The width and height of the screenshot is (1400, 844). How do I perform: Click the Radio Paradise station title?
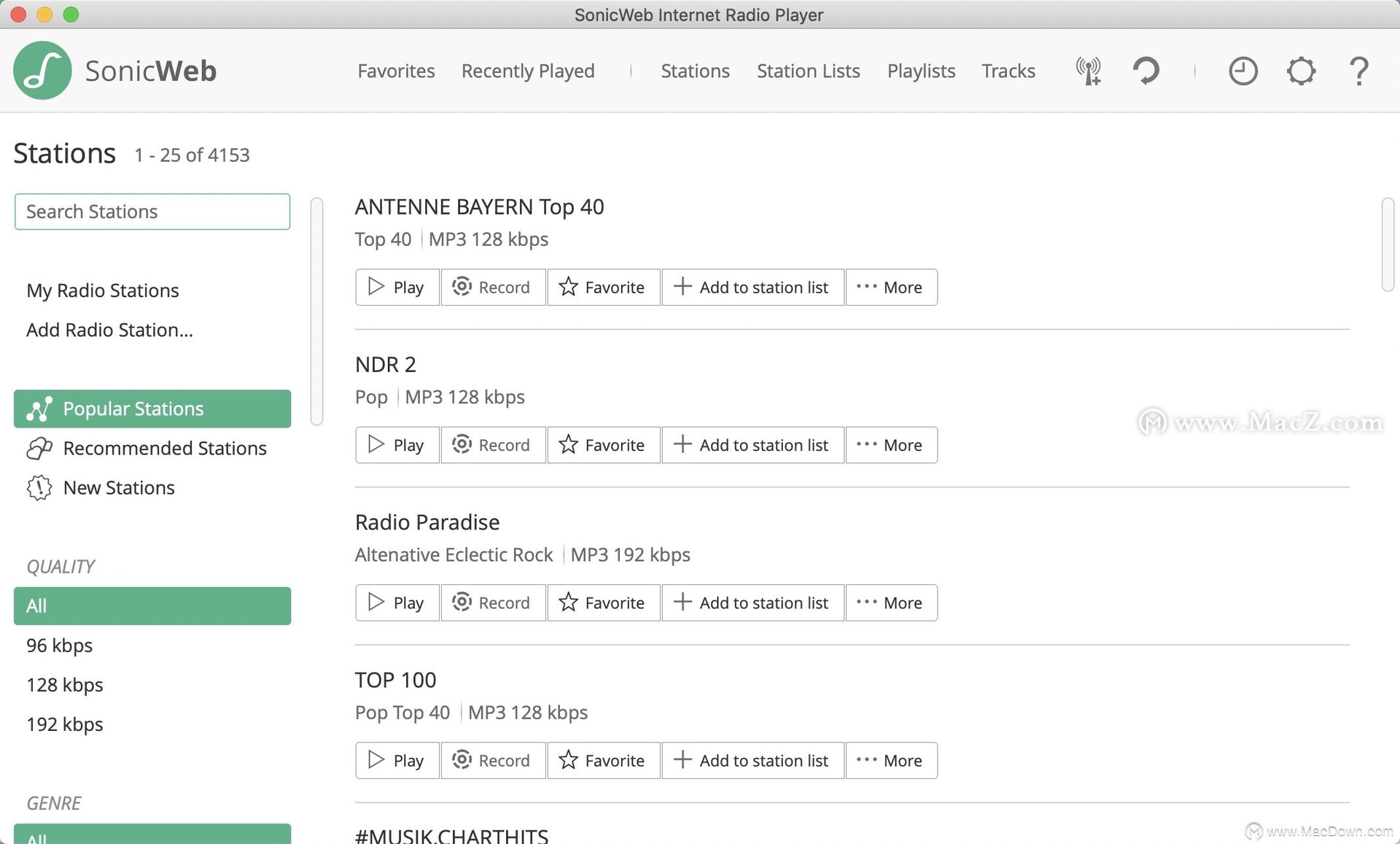click(x=427, y=522)
